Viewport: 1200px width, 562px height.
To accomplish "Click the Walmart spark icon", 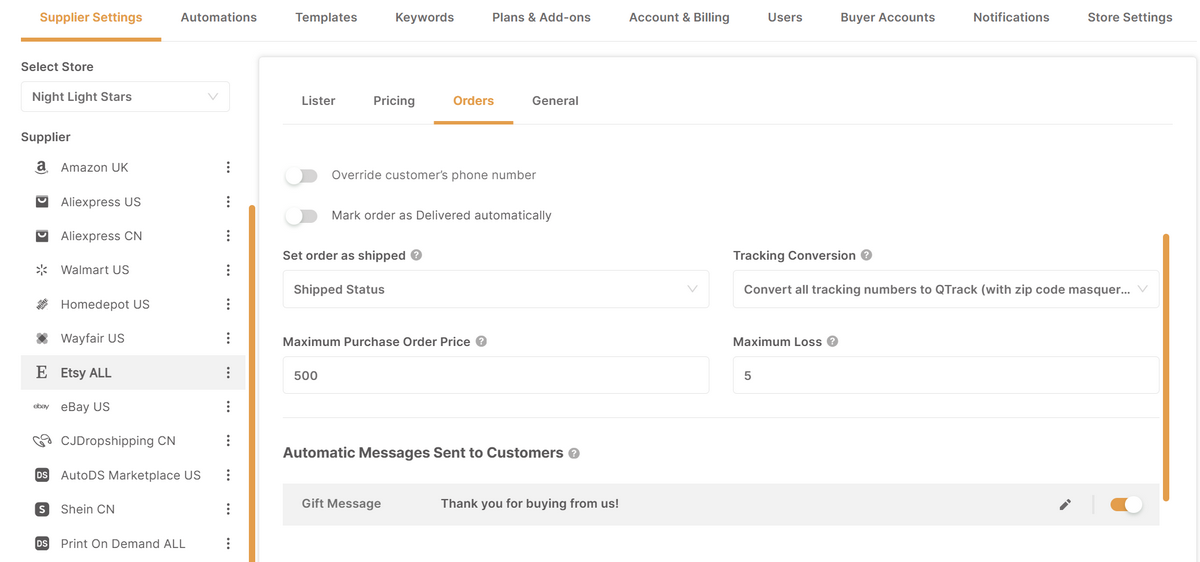I will point(41,270).
